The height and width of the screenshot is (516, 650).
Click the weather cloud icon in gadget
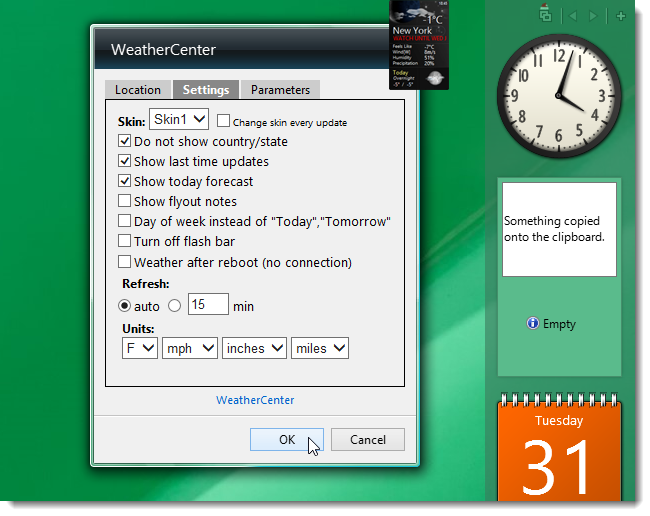pos(412,12)
